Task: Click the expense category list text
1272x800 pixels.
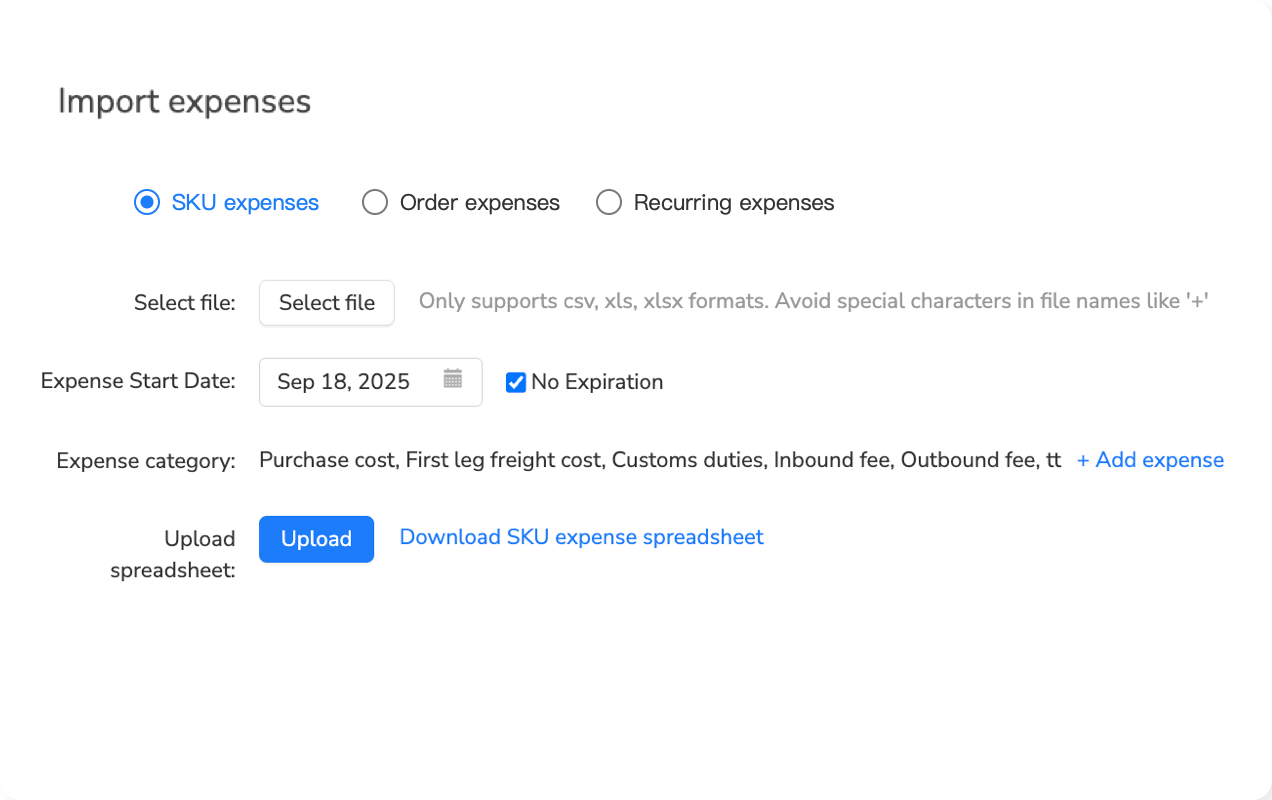Action: pyautogui.click(x=660, y=460)
